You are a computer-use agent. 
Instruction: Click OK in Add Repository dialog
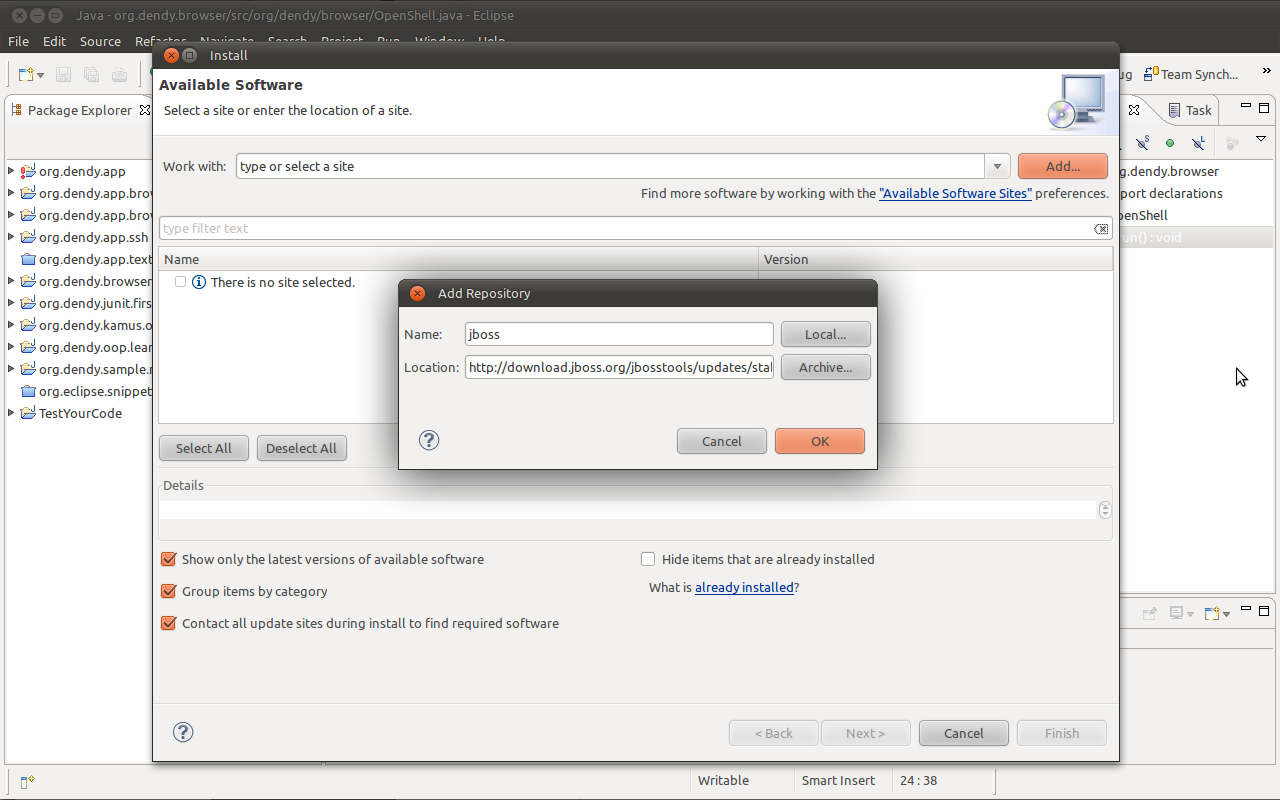(820, 441)
